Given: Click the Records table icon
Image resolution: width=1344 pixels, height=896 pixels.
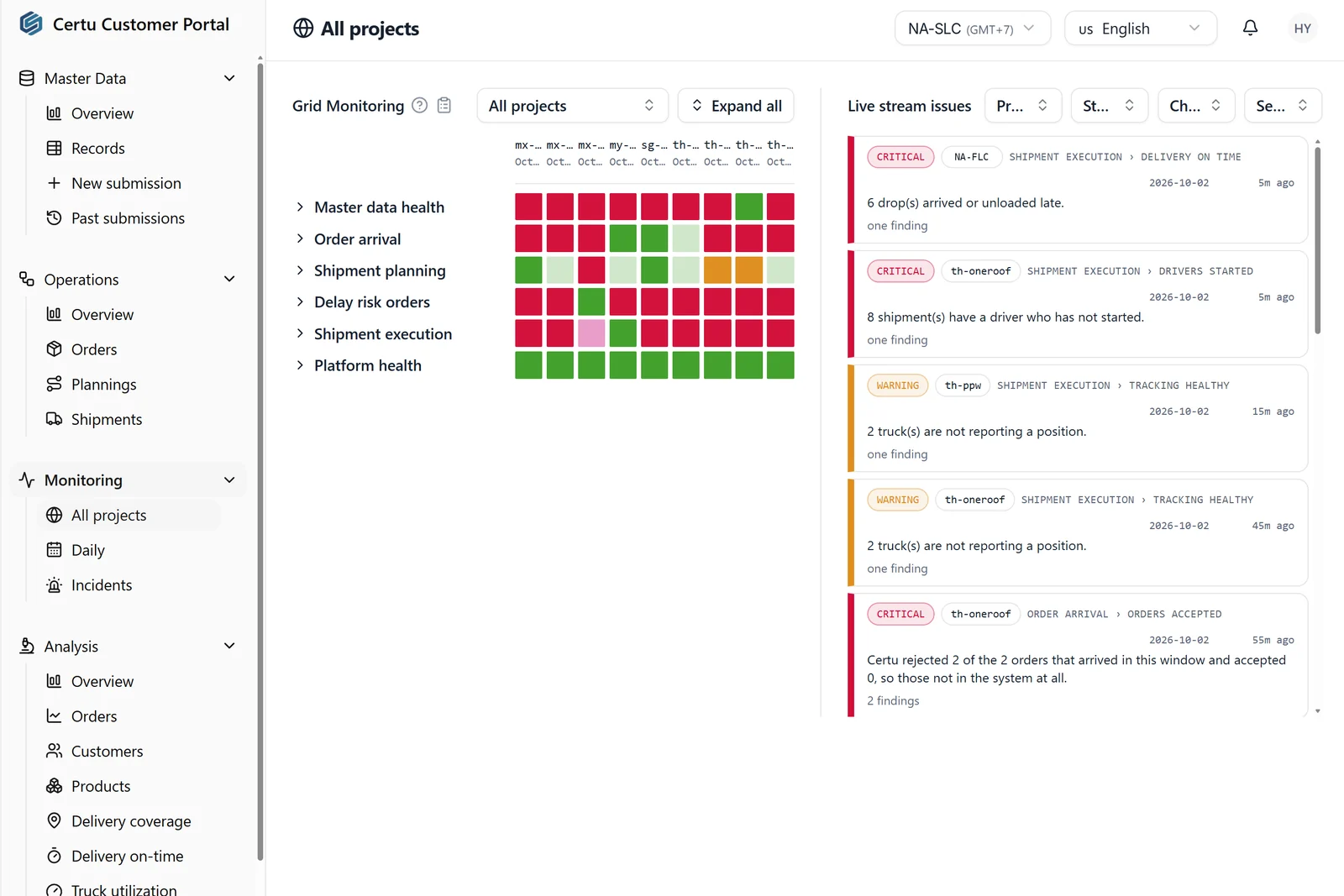Looking at the screenshot, I should (54, 148).
